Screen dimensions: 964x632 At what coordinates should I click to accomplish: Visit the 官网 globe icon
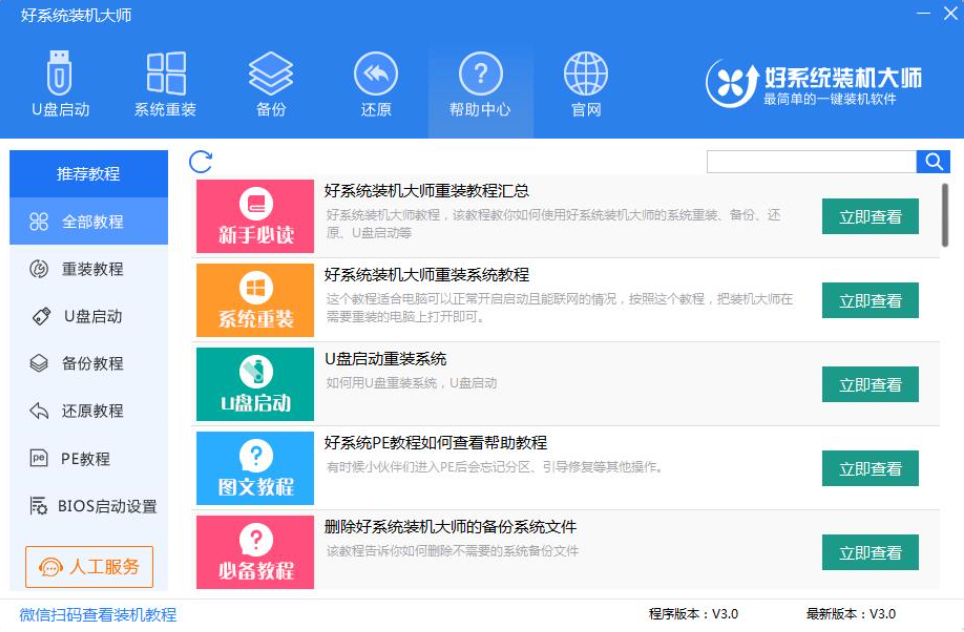click(584, 85)
